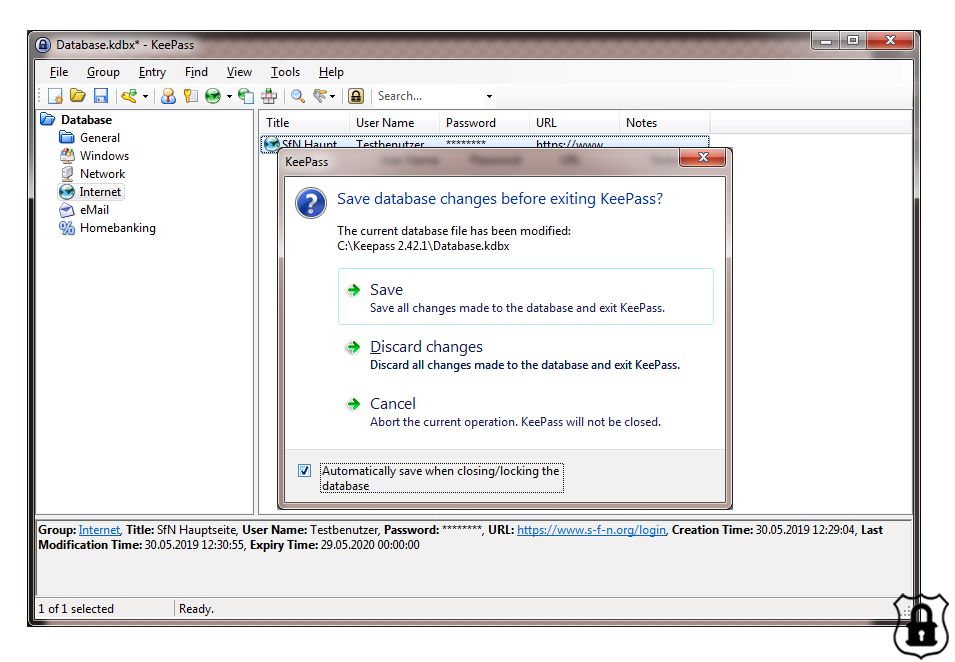955x662 pixels.
Task: Select the Windows group label
Action: point(104,156)
